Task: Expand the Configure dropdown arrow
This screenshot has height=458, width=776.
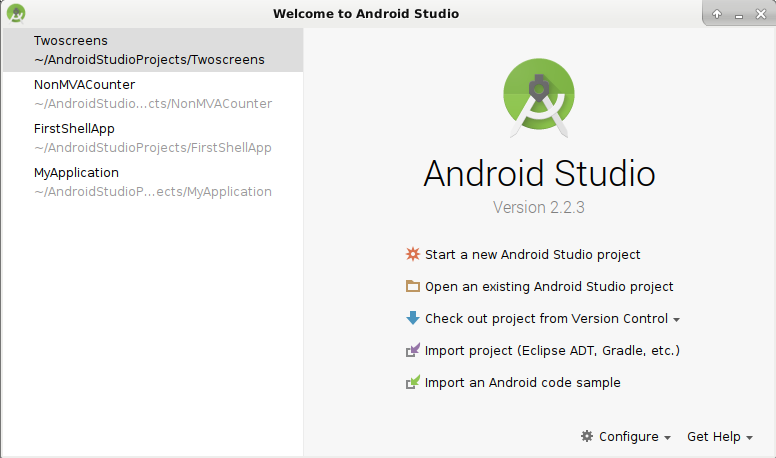Action: [x=667, y=438]
